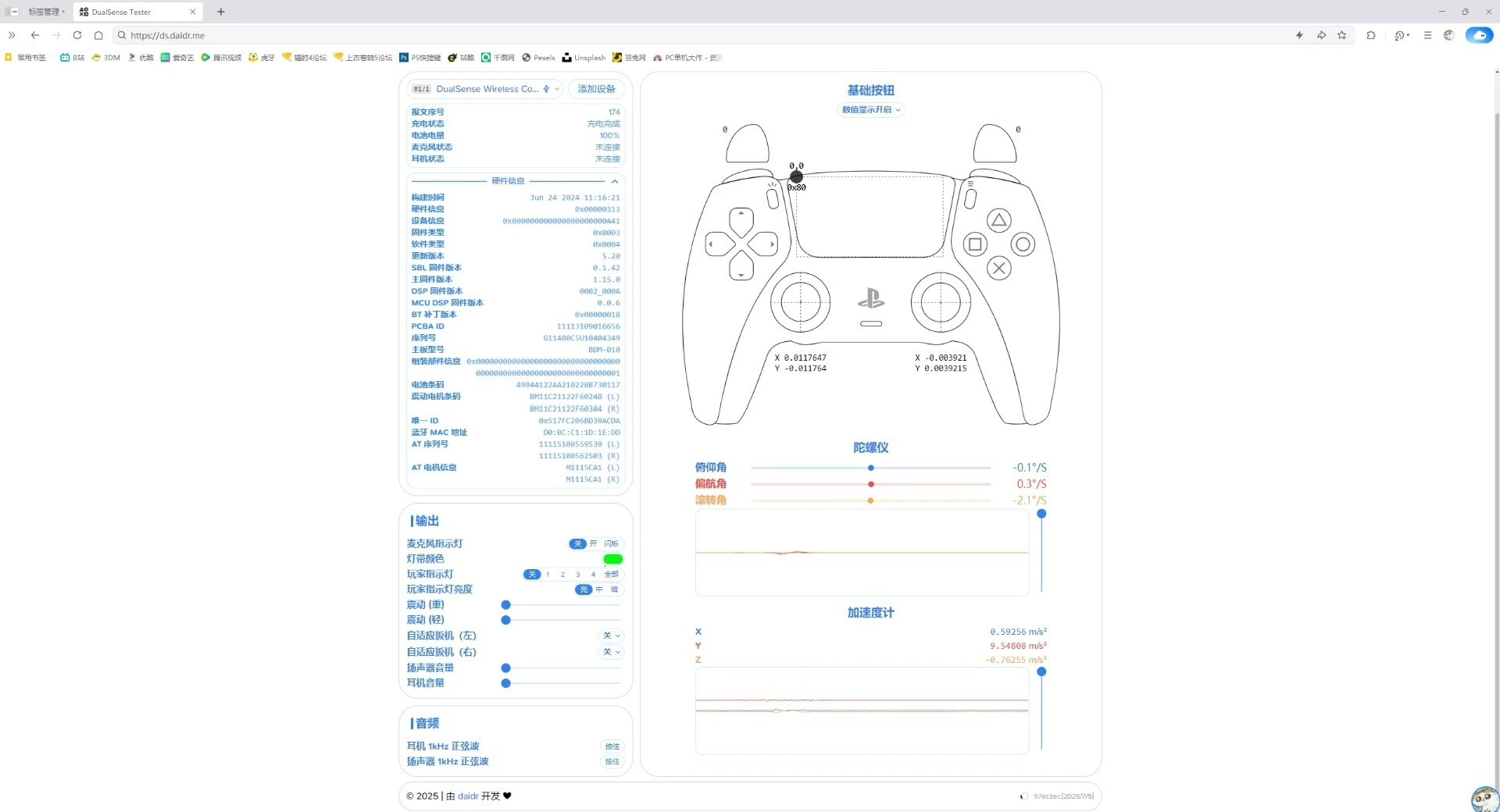
Task: Open the B站 bookmark
Action: pyautogui.click(x=73, y=58)
